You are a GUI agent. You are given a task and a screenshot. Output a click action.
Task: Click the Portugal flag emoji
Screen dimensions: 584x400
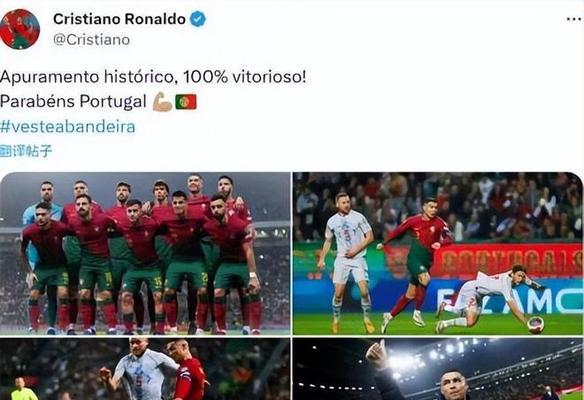[186, 102]
